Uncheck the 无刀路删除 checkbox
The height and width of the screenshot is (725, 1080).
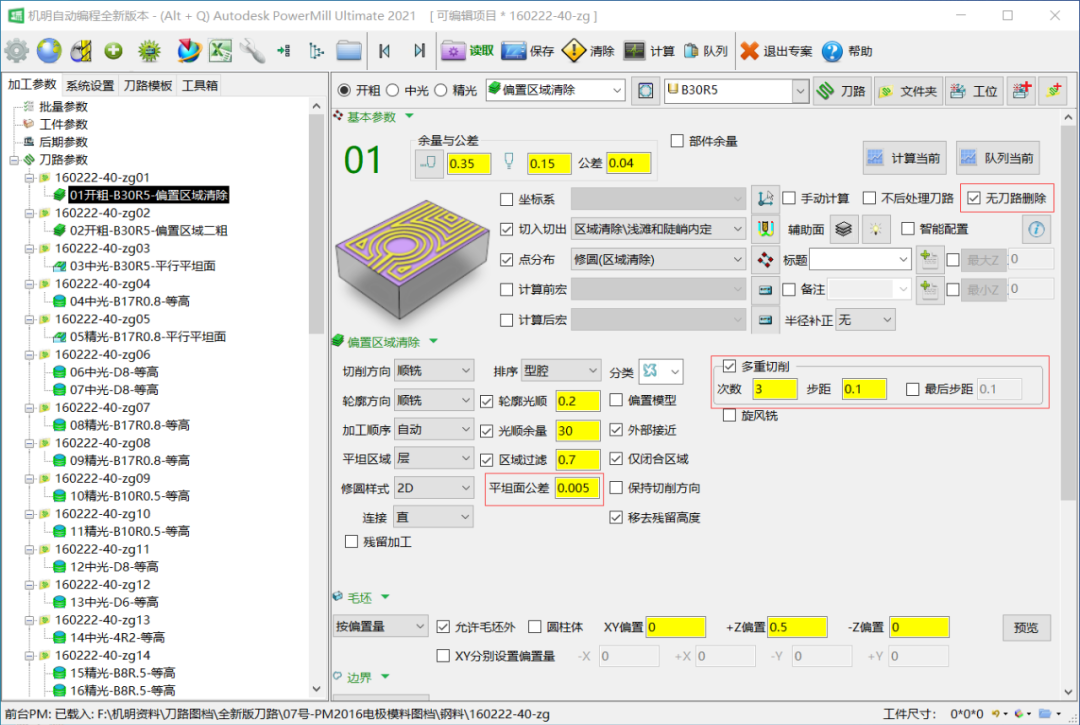(x=974, y=198)
